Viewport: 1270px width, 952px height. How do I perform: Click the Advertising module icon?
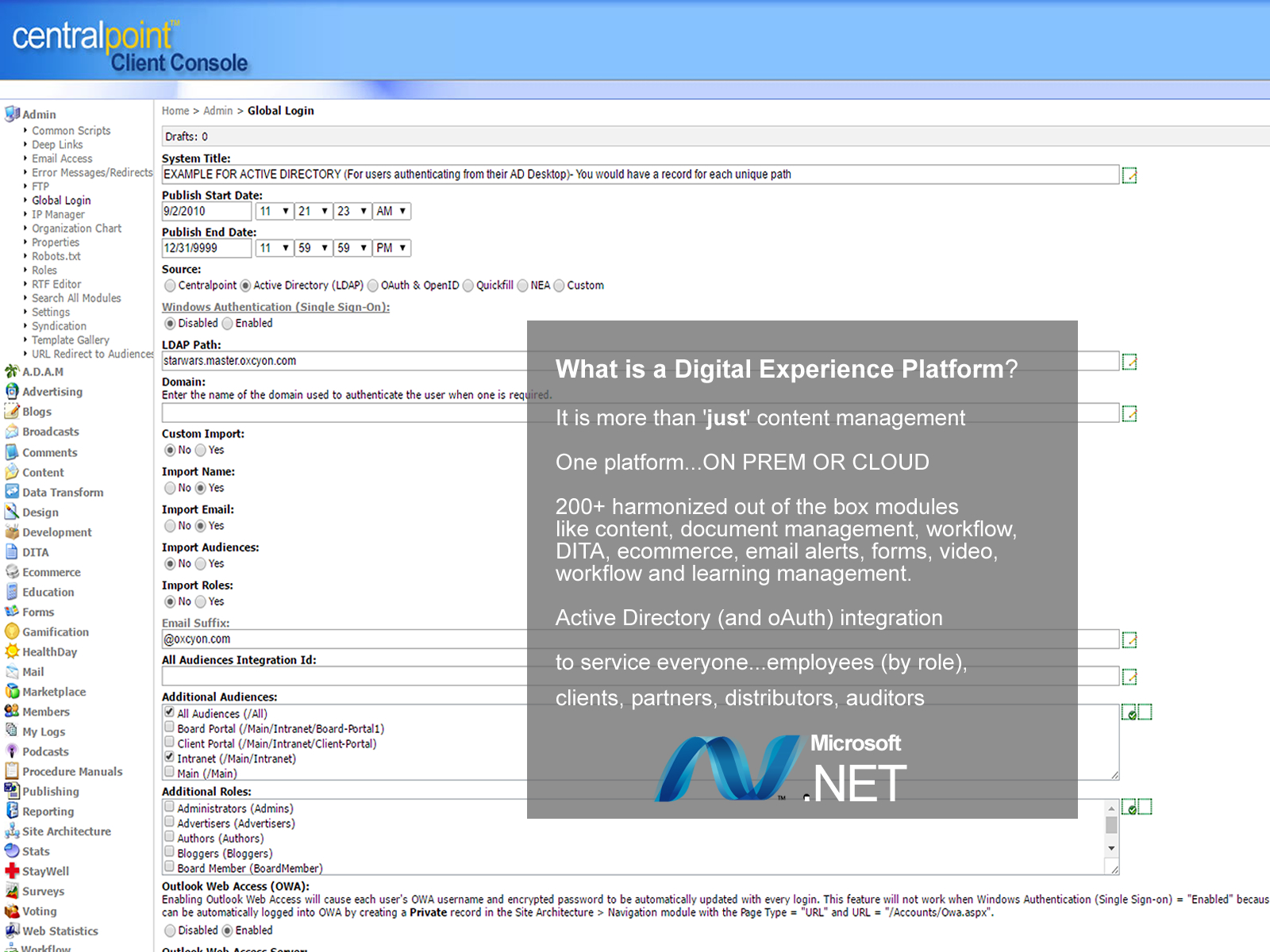click(x=12, y=391)
